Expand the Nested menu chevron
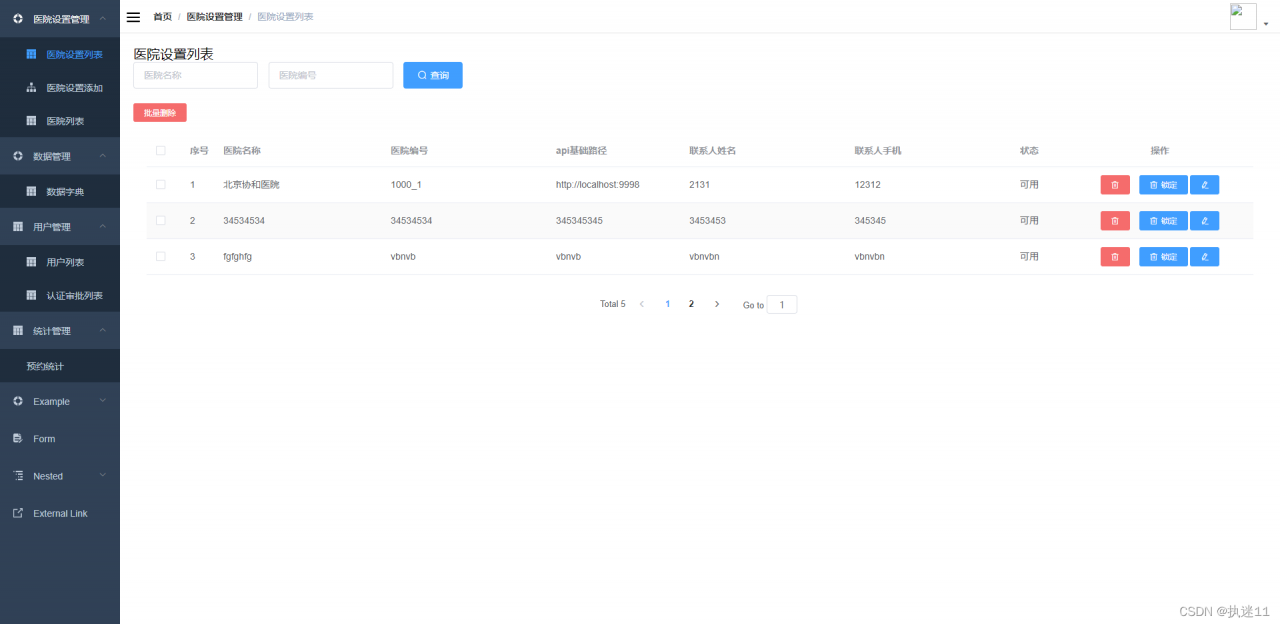This screenshot has width=1280, height=624. (103, 476)
